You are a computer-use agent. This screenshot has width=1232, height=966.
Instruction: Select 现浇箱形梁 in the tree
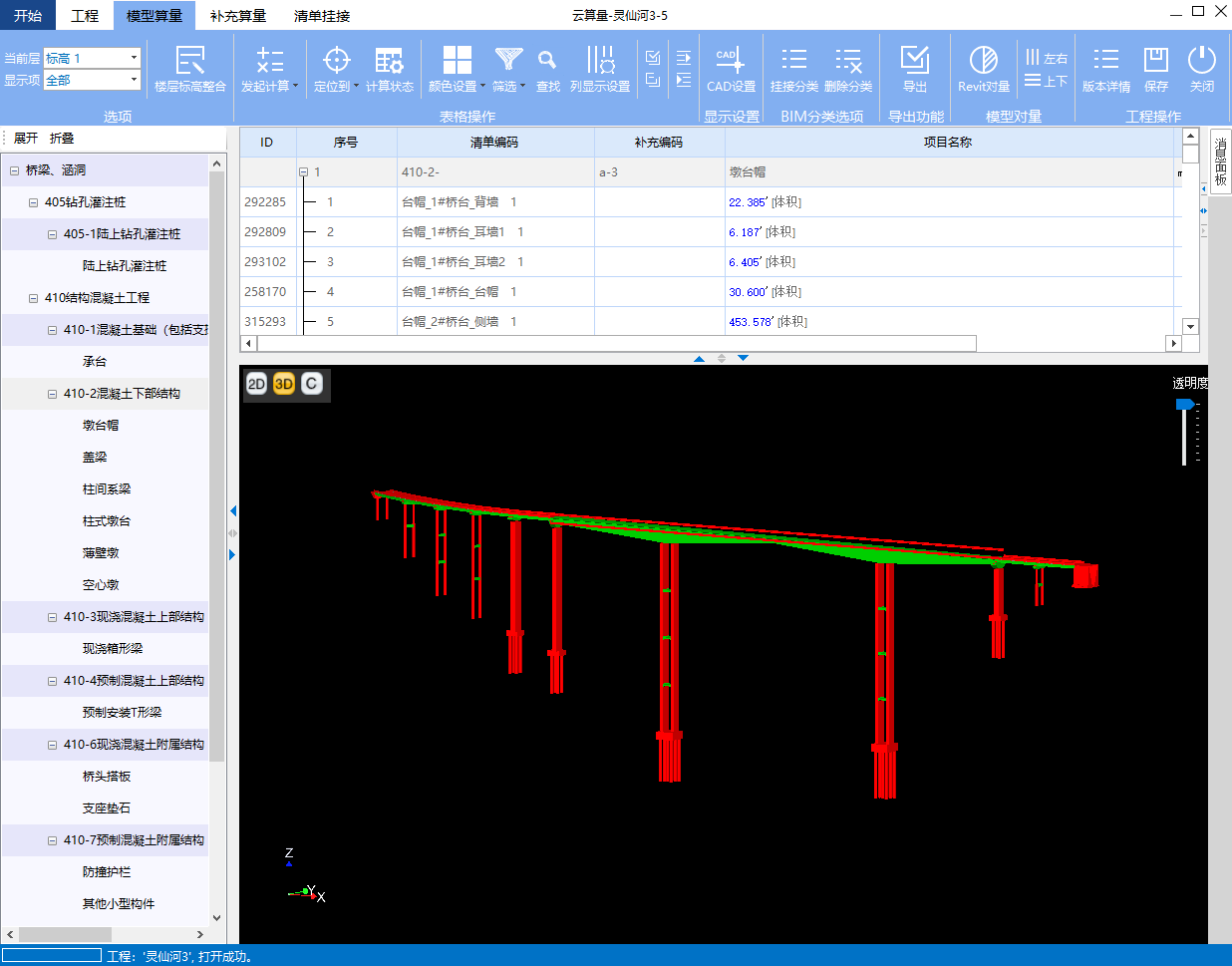(113, 649)
